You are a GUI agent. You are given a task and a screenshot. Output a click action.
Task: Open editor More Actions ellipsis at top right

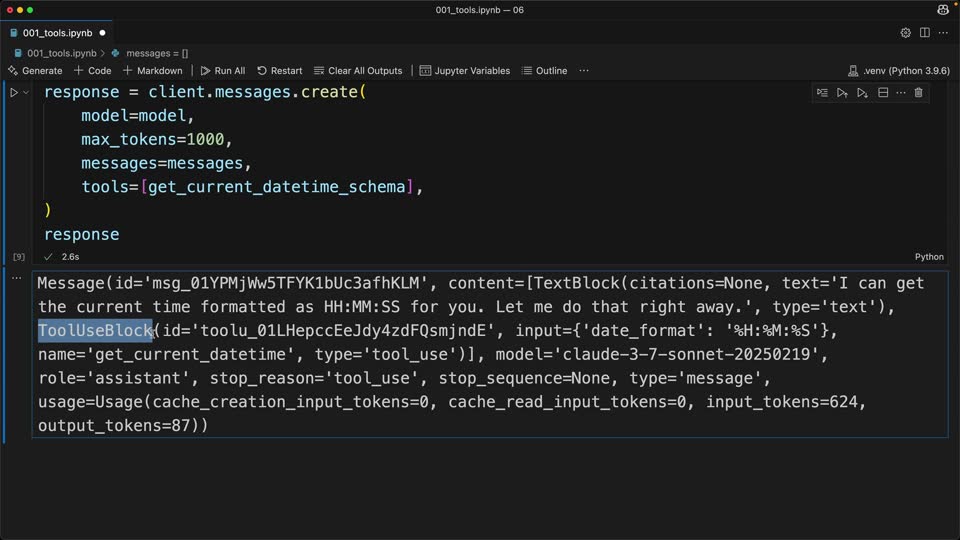(943, 33)
